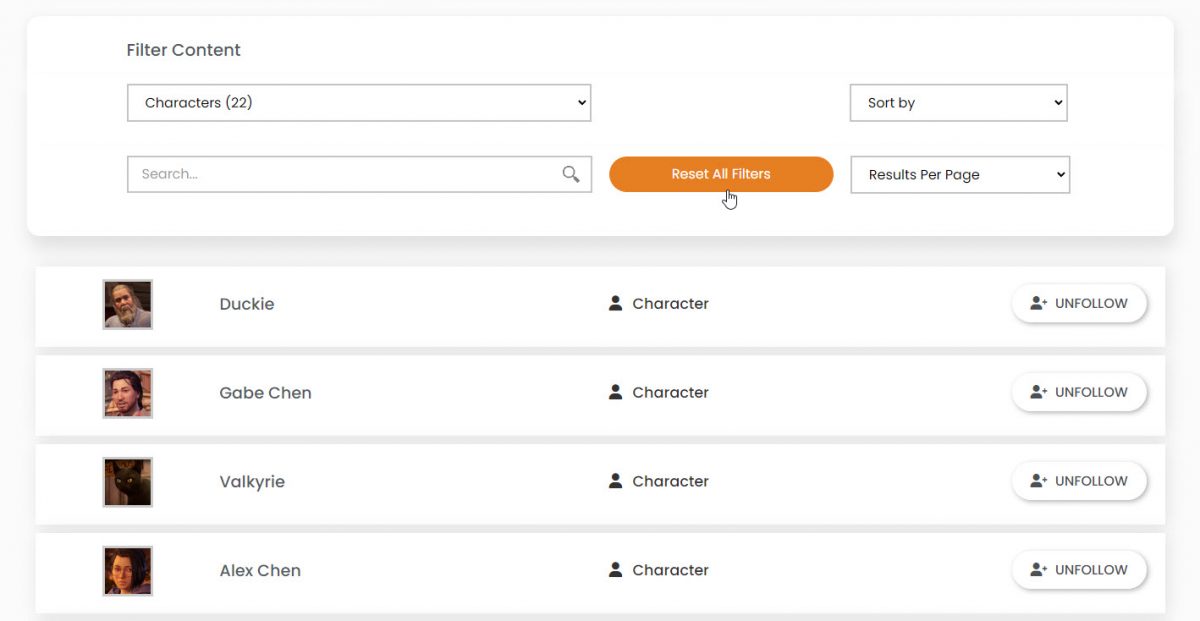Click the Duckie name text
The width and height of the screenshot is (1200, 621).
tap(247, 304)
